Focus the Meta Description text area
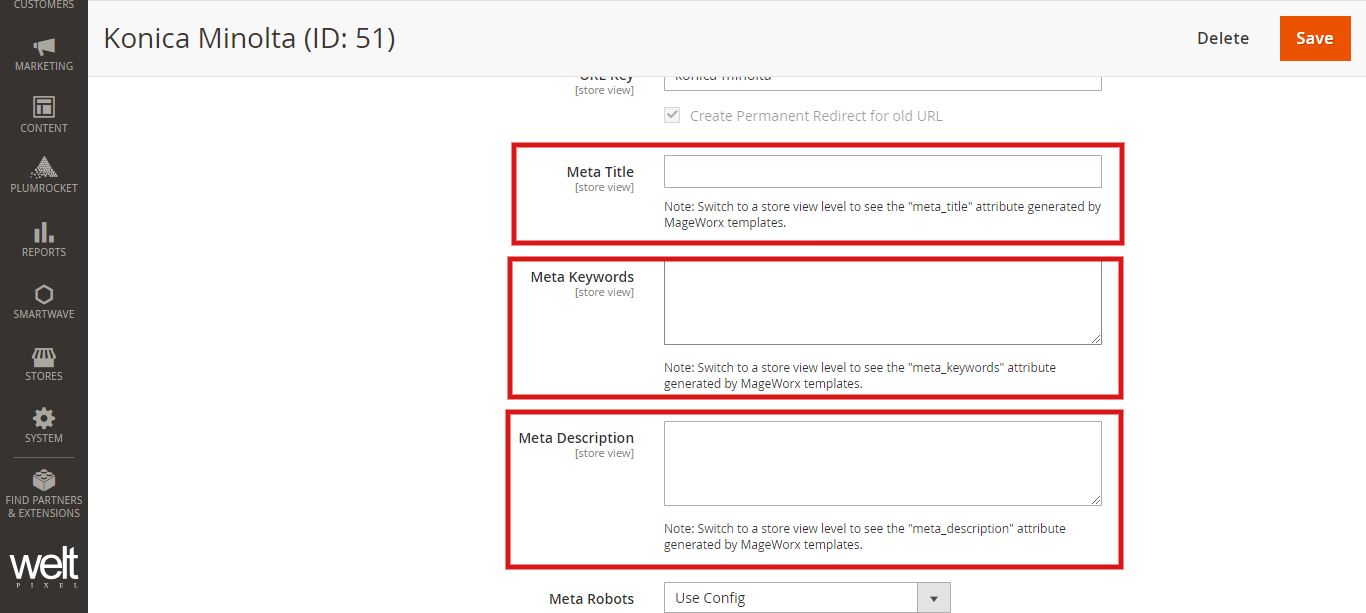Screen dimensions: 1366x613 (x=883, y=463)
